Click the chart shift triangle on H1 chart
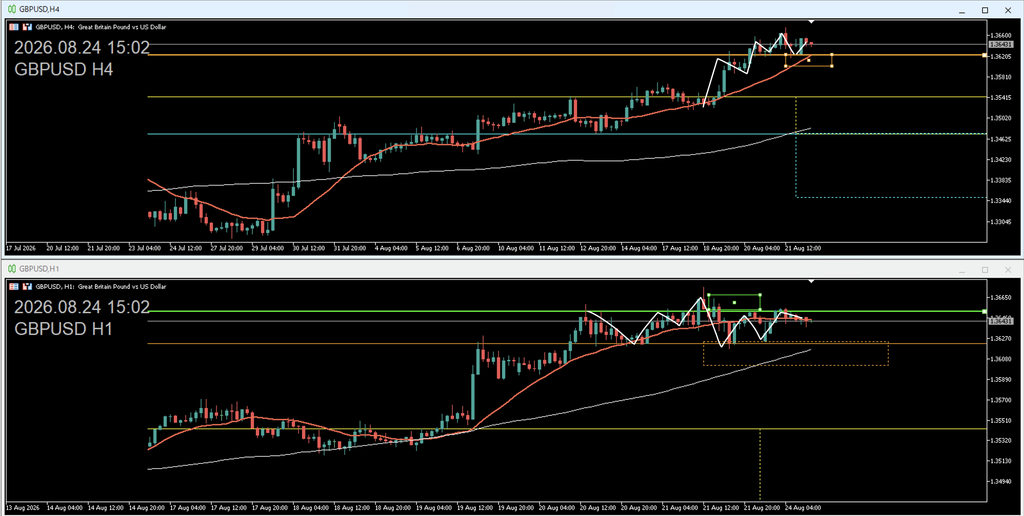The height and width of the screenshot is (516, 1024). 811,282
